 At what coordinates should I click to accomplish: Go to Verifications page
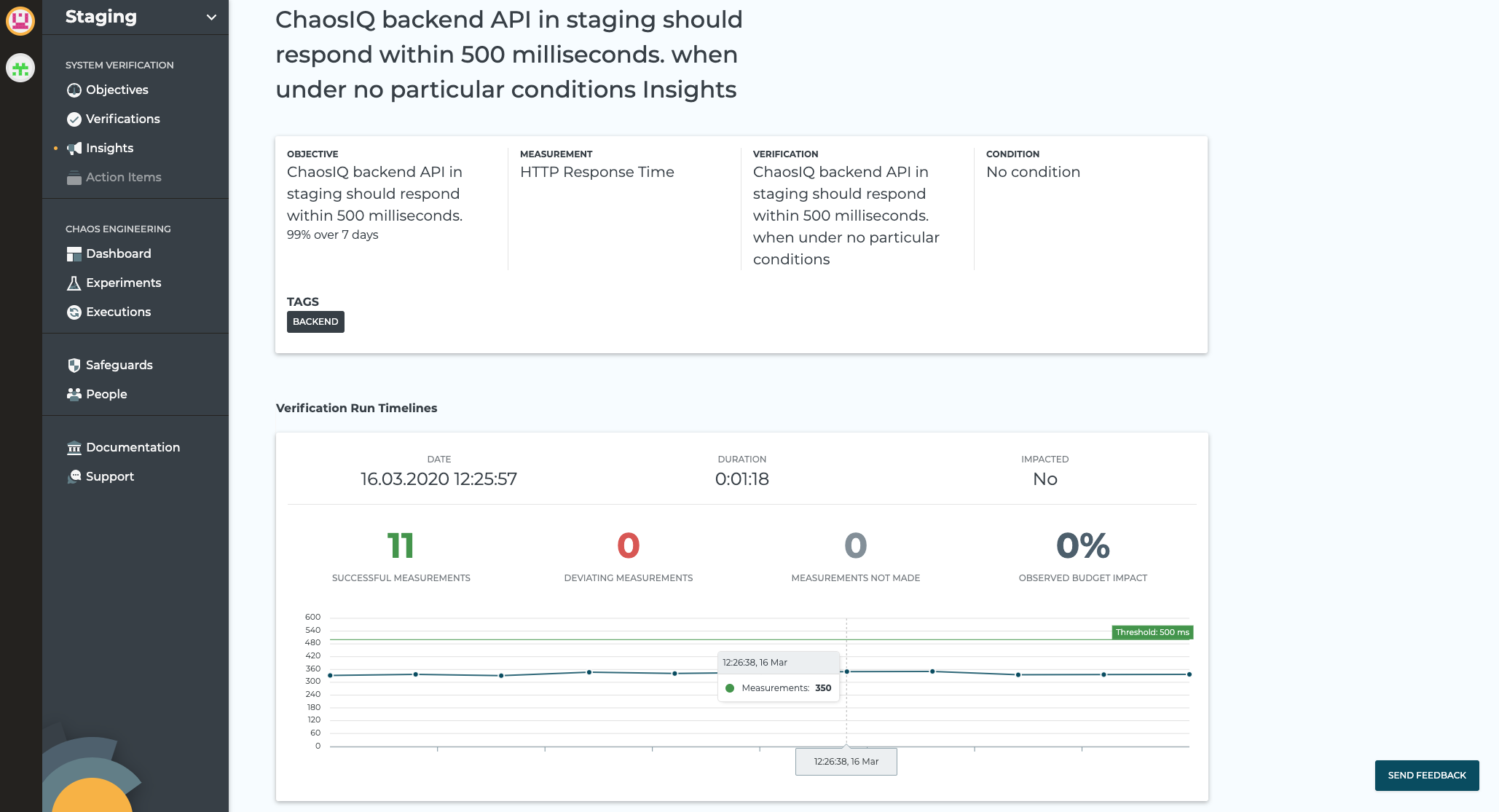pos(123,119)
